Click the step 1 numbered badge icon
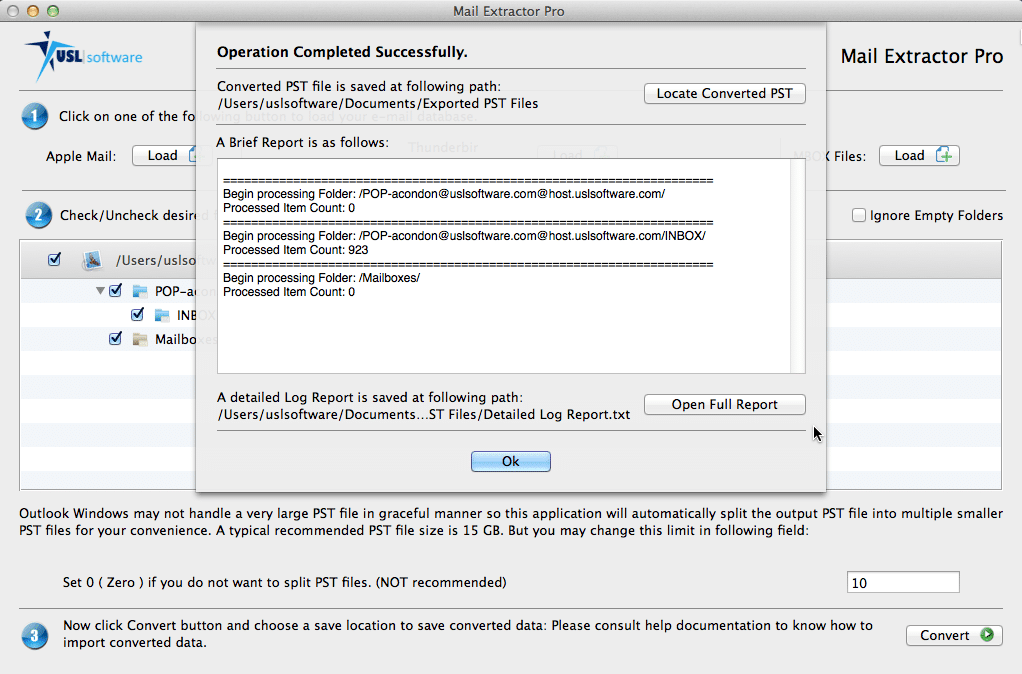 [x=35, y=116]
